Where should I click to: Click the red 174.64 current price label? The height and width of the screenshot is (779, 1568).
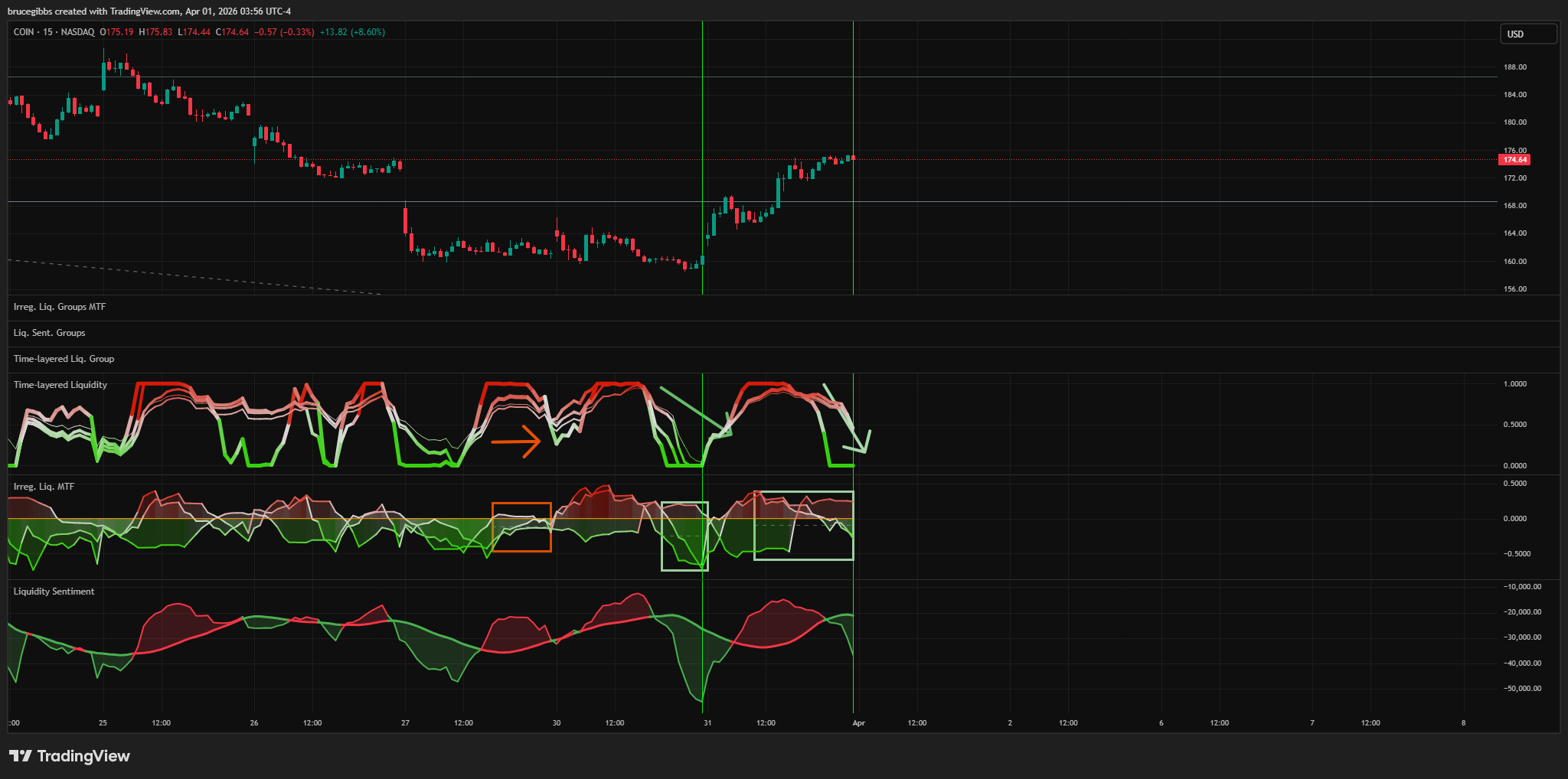(x=1514, y=160)
